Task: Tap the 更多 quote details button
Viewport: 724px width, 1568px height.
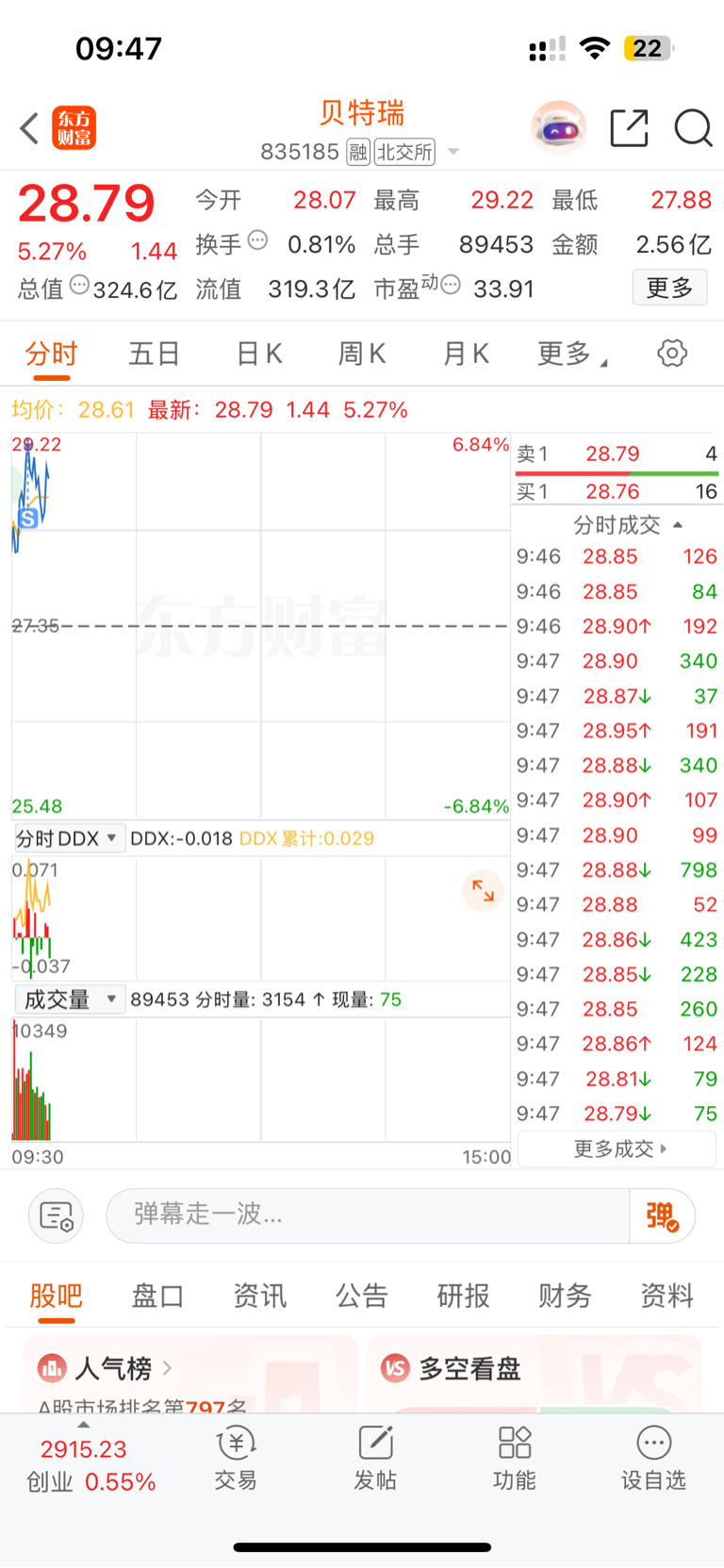Action: coord(669,288)
